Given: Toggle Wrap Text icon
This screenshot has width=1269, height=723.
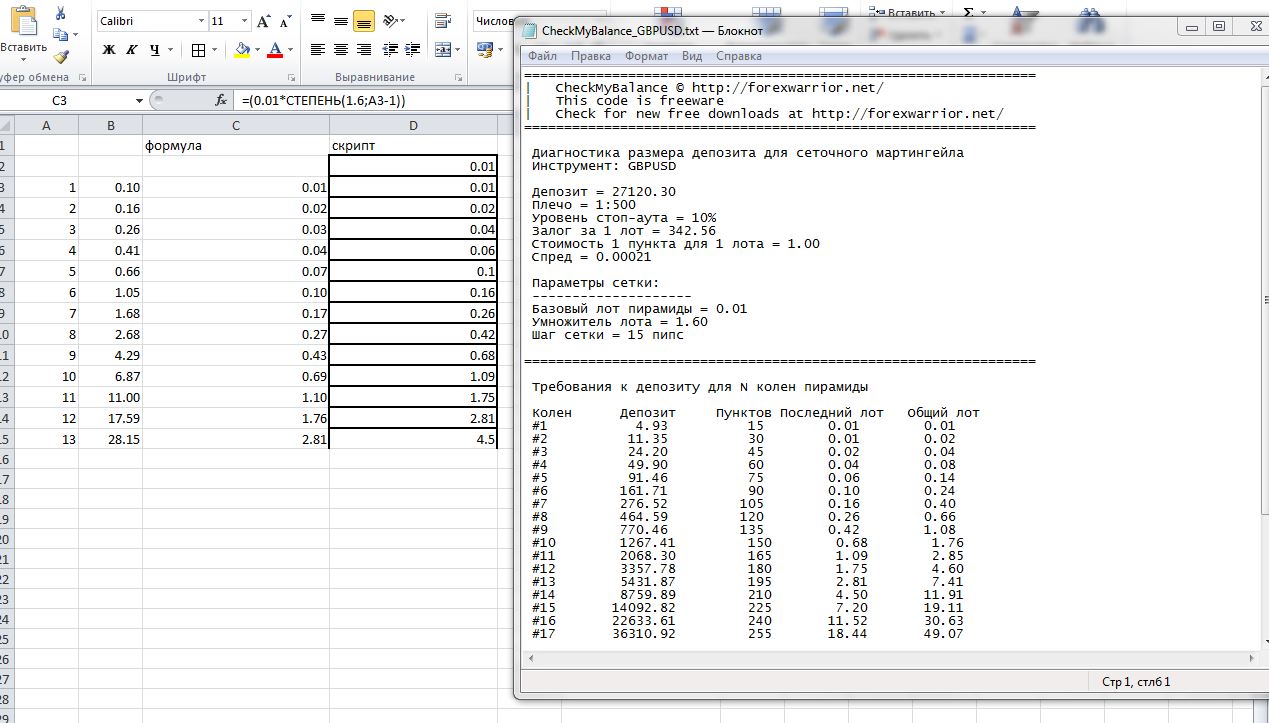Looking at the screenshot, I should click(445, 20).
